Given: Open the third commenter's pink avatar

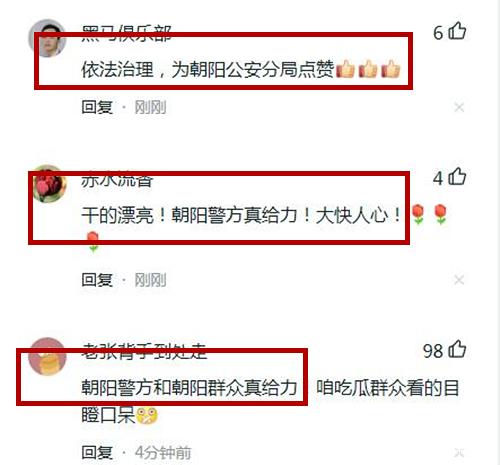Looking at the screenshot, I should tap(47, 356).
